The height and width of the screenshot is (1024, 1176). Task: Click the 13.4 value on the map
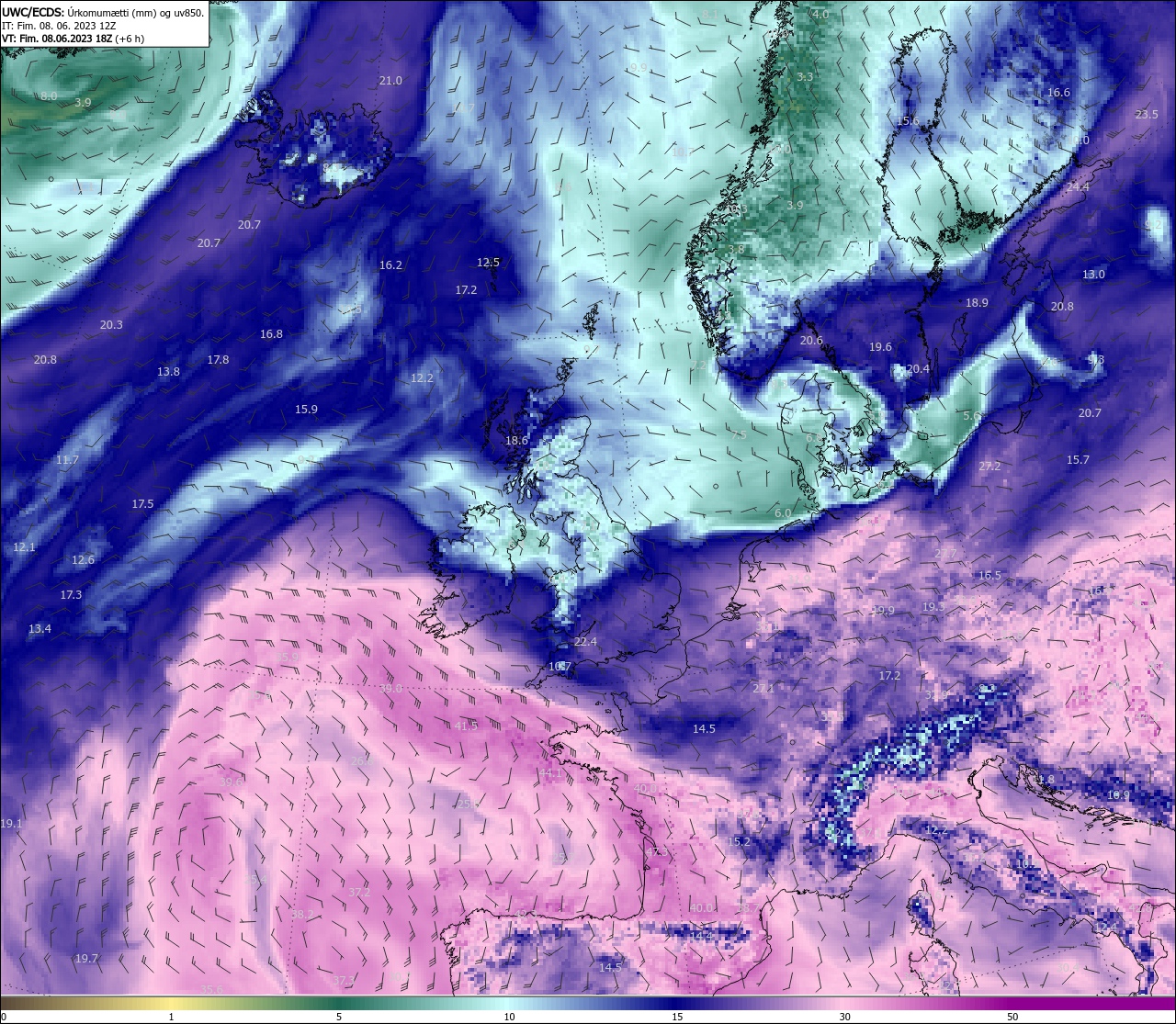click(x=40, y=629)
